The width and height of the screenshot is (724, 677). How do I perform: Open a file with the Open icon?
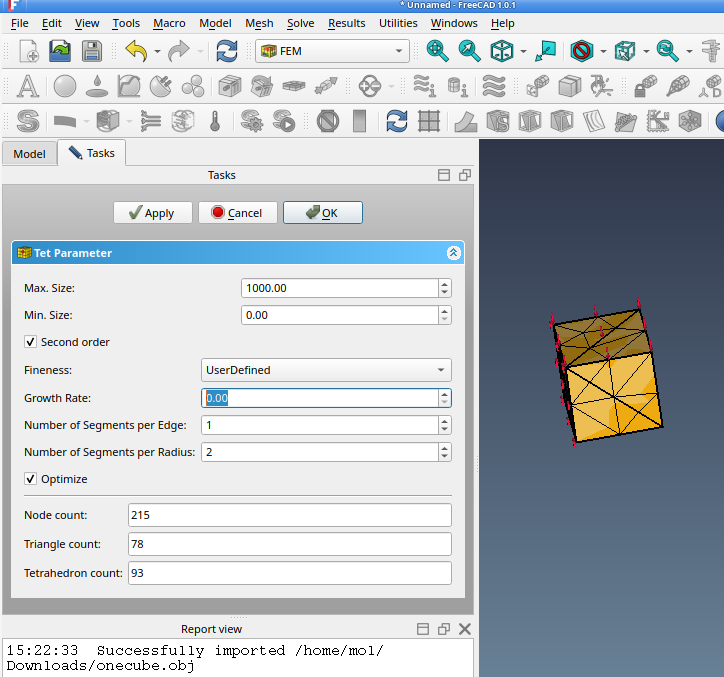(x=60, y=51)
